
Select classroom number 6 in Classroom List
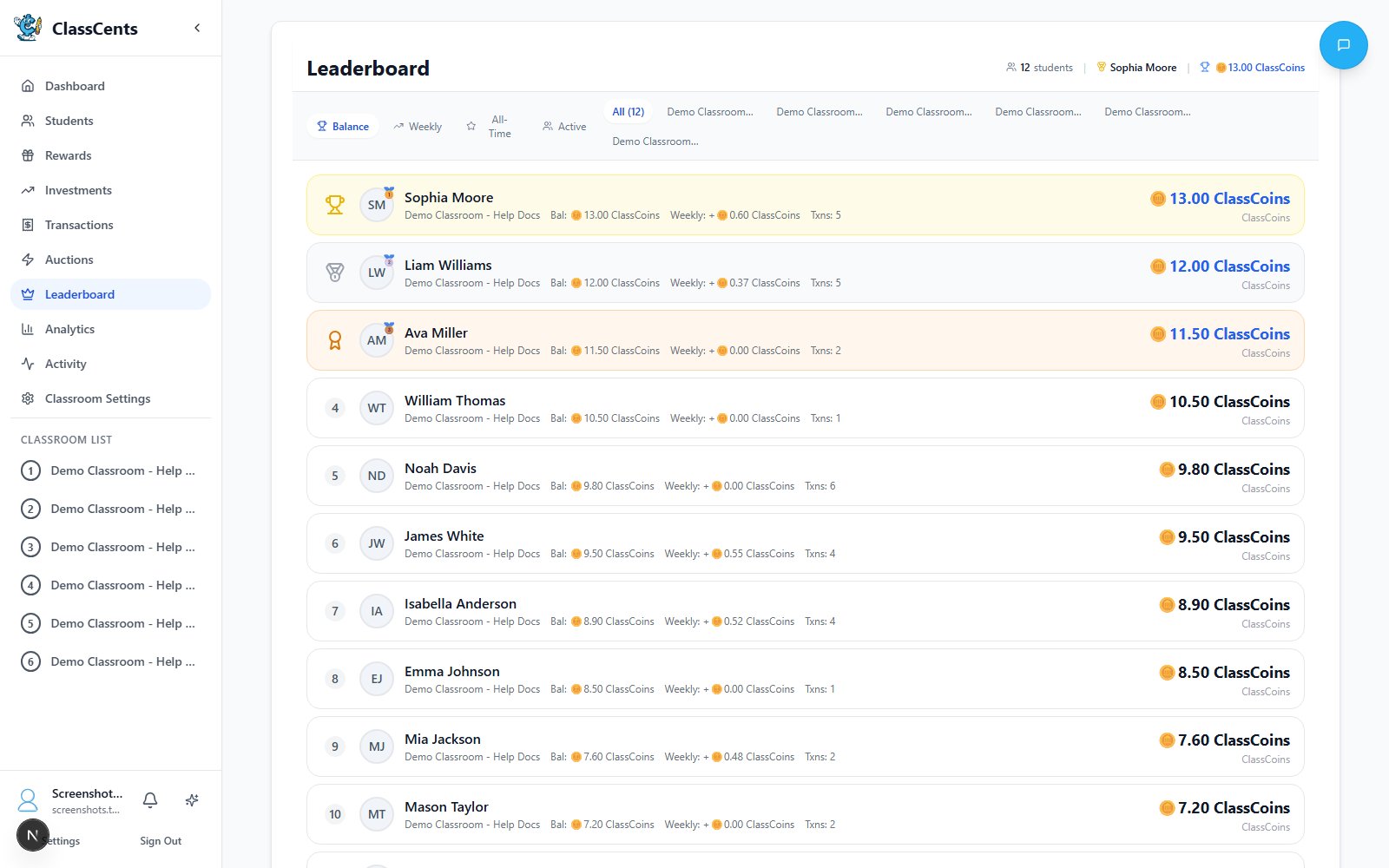[110, 661]
